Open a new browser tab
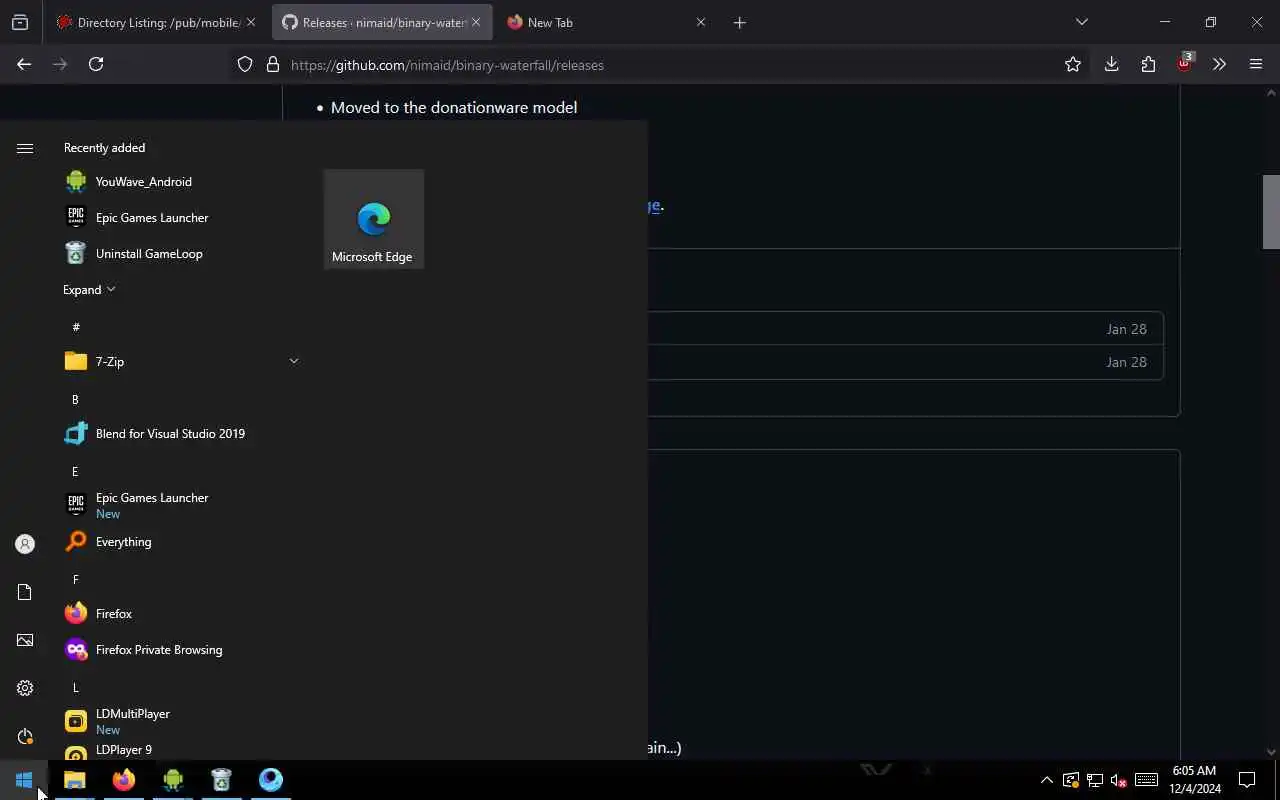1280x800 pixels. pos(739,22)
